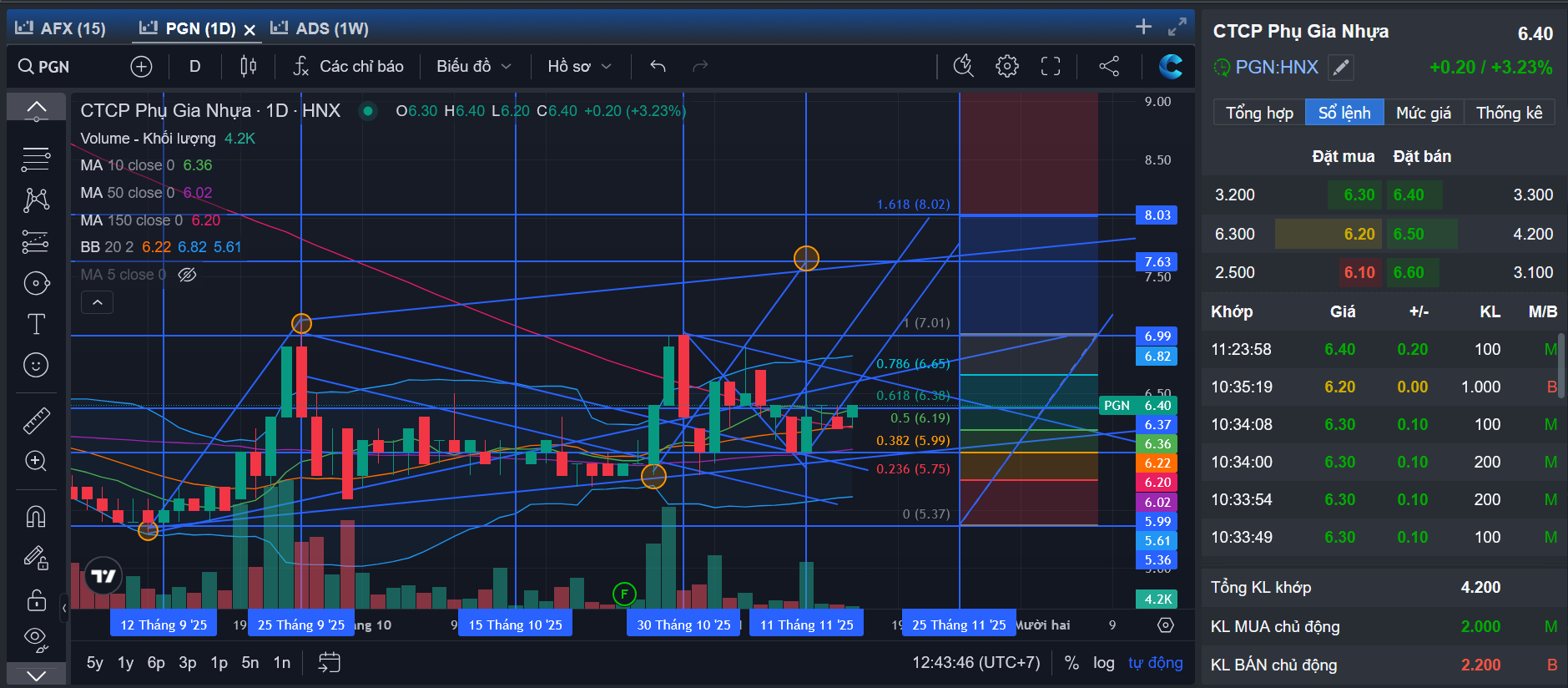Expand the drawing toolbar downward

coord(36,675)
